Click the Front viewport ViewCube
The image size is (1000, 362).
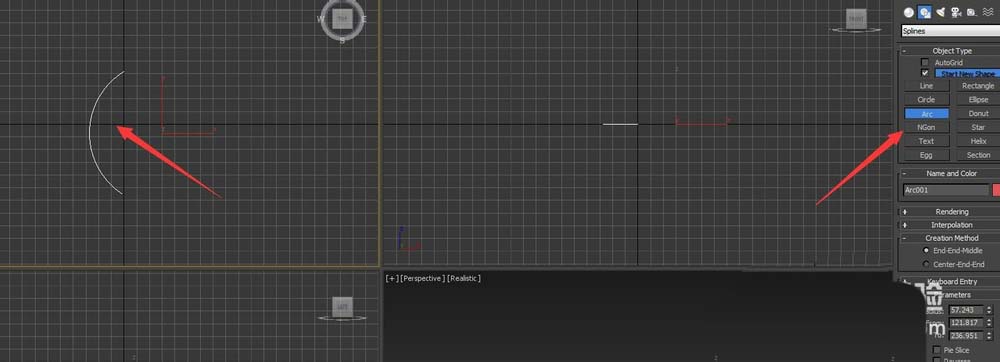[856, 19]
